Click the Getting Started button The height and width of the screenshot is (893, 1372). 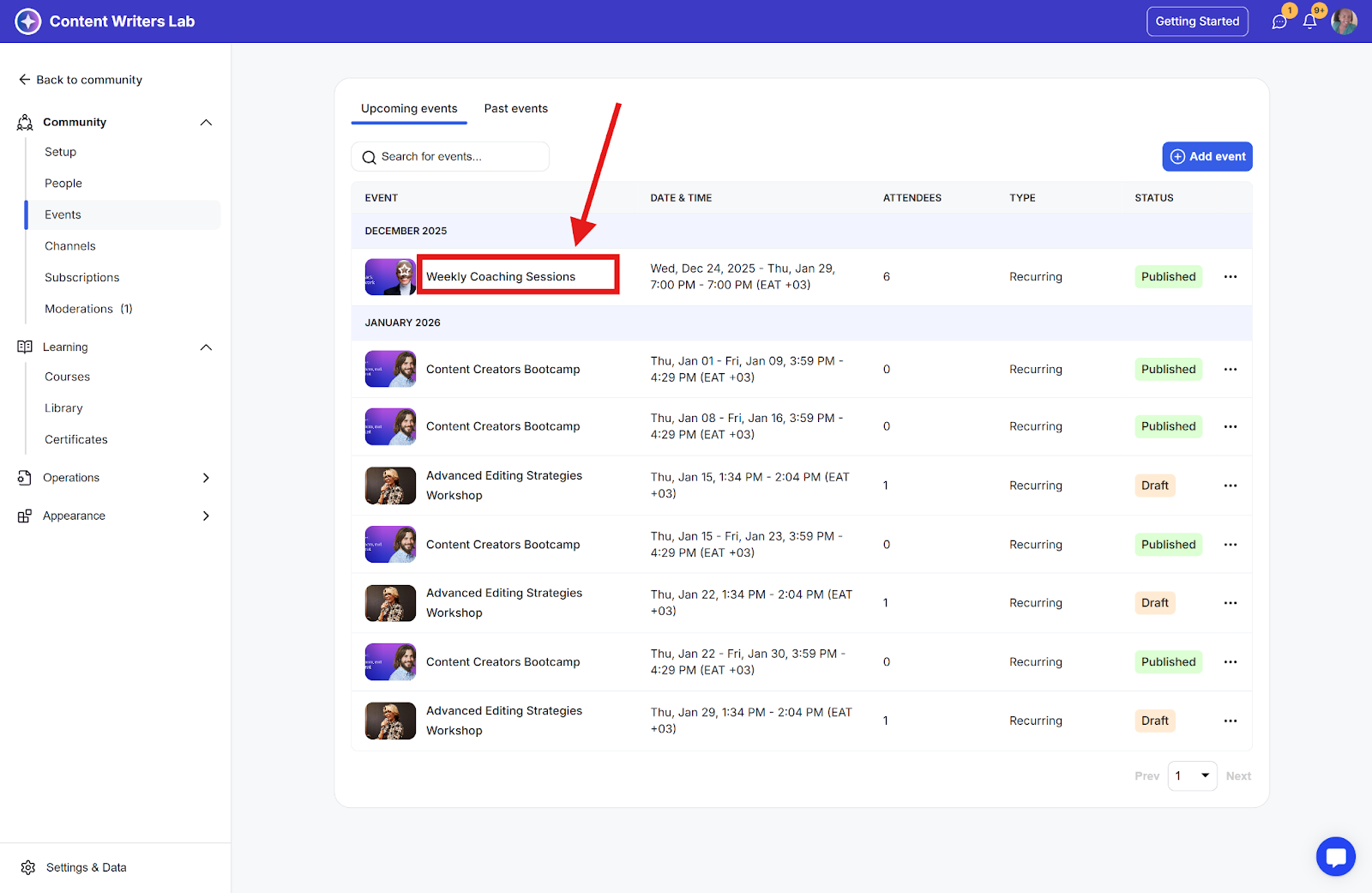(x=1197, y=21)
